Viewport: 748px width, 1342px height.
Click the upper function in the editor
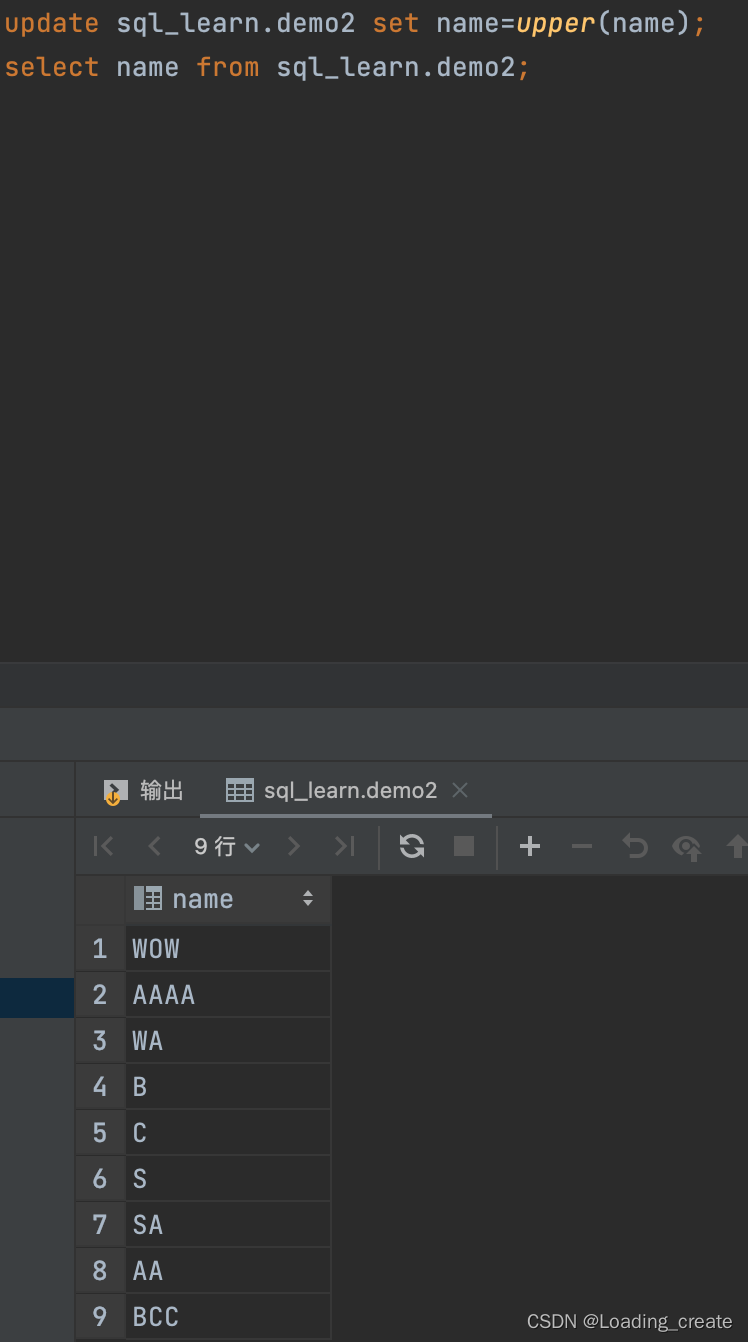pyautogui.click(x=556, y=24)
